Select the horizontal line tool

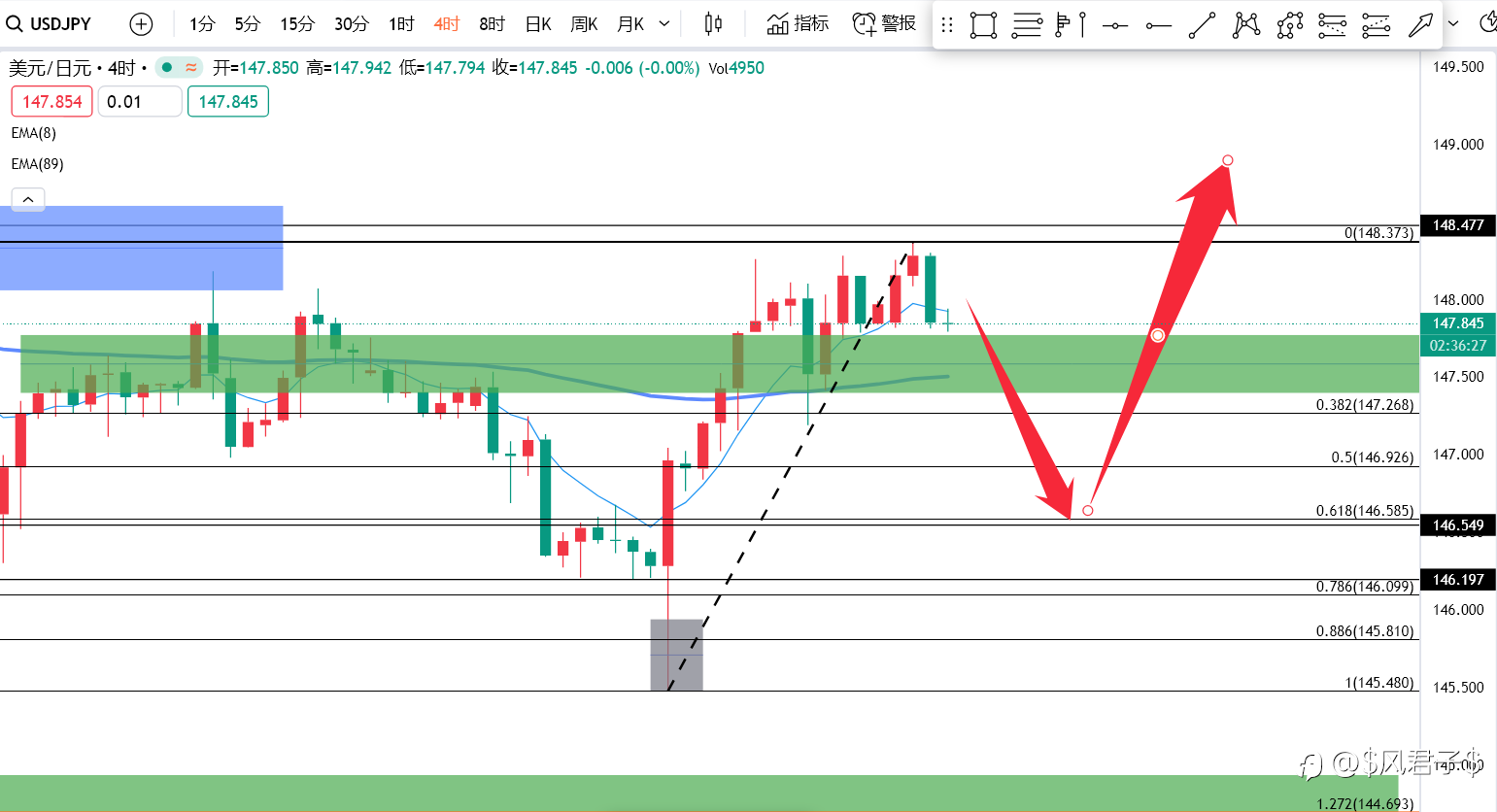[x=1115, y=25]
